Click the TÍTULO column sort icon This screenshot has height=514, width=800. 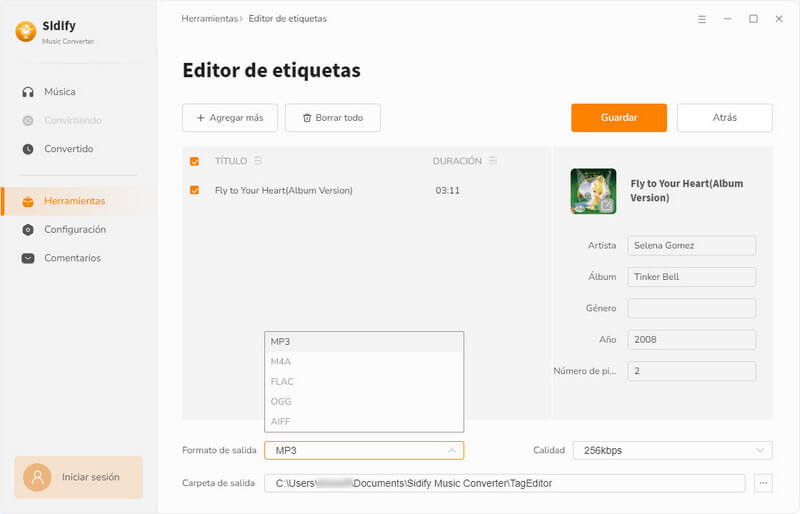tap(258, 161)
